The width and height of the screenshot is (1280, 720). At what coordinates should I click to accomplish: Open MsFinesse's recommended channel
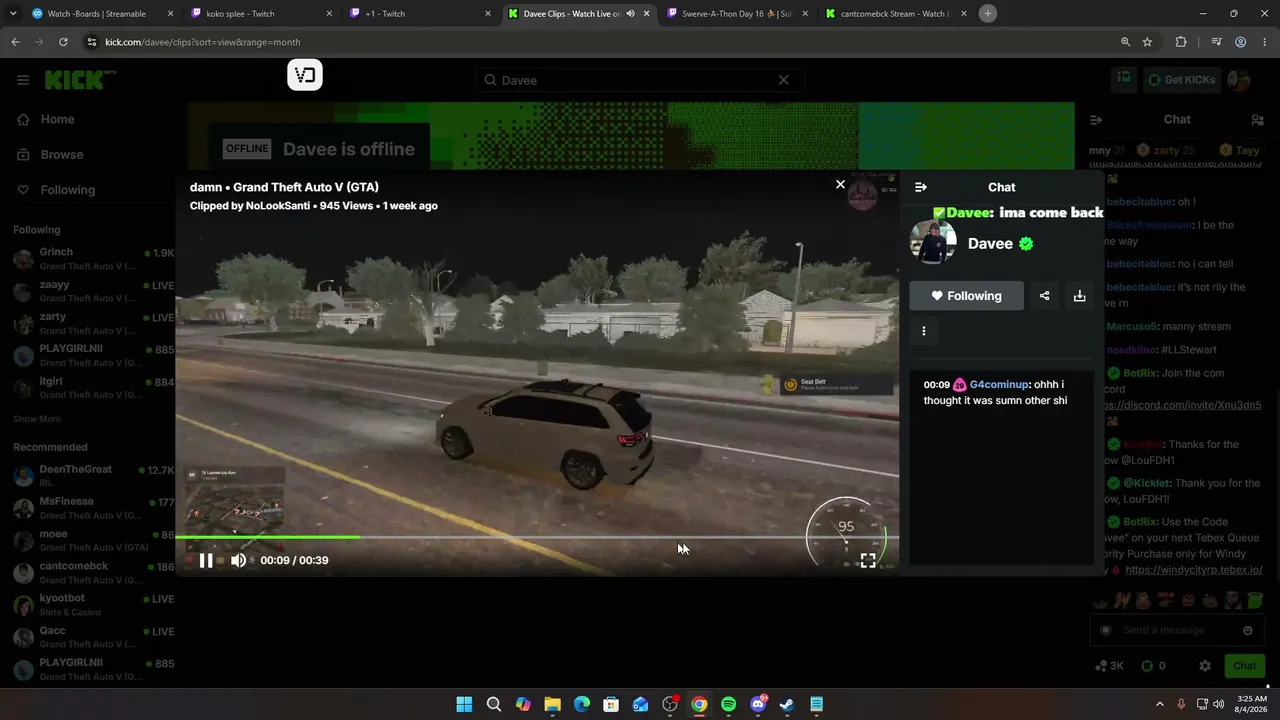94,508
